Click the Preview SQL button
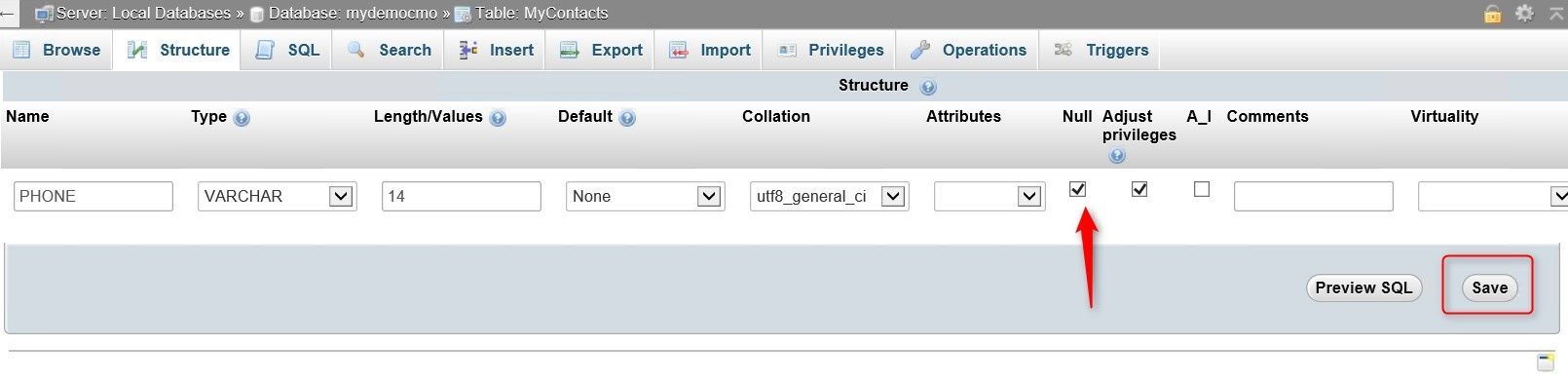Screen dimensions: 1568x383 click(x=1363, y=287)
